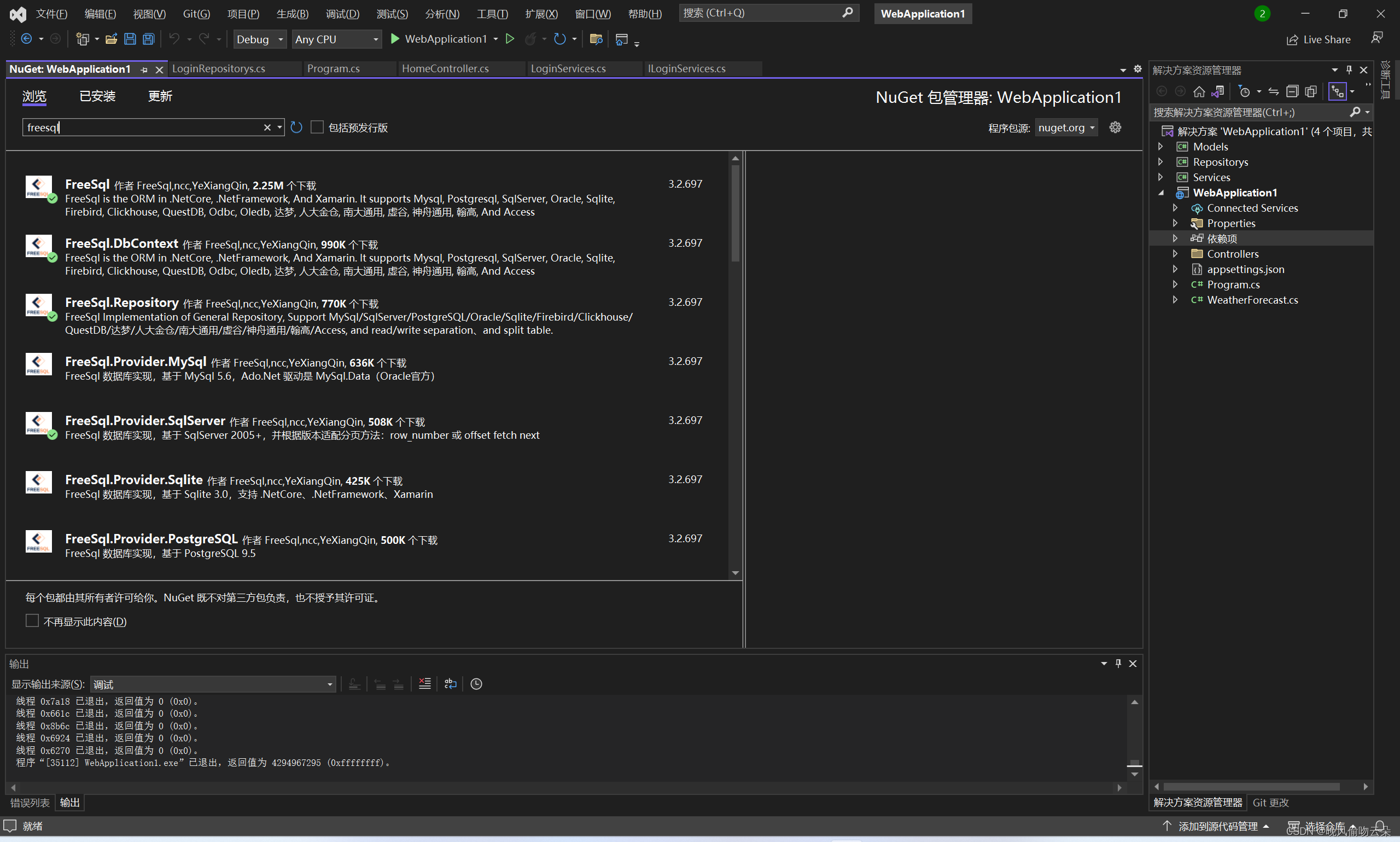Refresh the NuGet package search results

click(x=296, y=127)
